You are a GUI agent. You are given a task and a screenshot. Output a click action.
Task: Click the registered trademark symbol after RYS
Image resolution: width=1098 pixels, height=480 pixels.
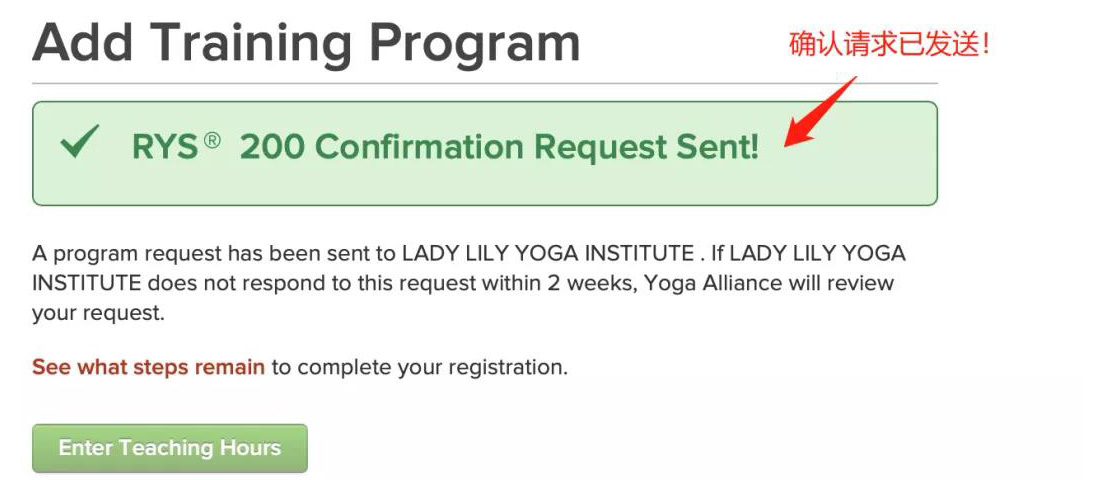tap(212, 141)
